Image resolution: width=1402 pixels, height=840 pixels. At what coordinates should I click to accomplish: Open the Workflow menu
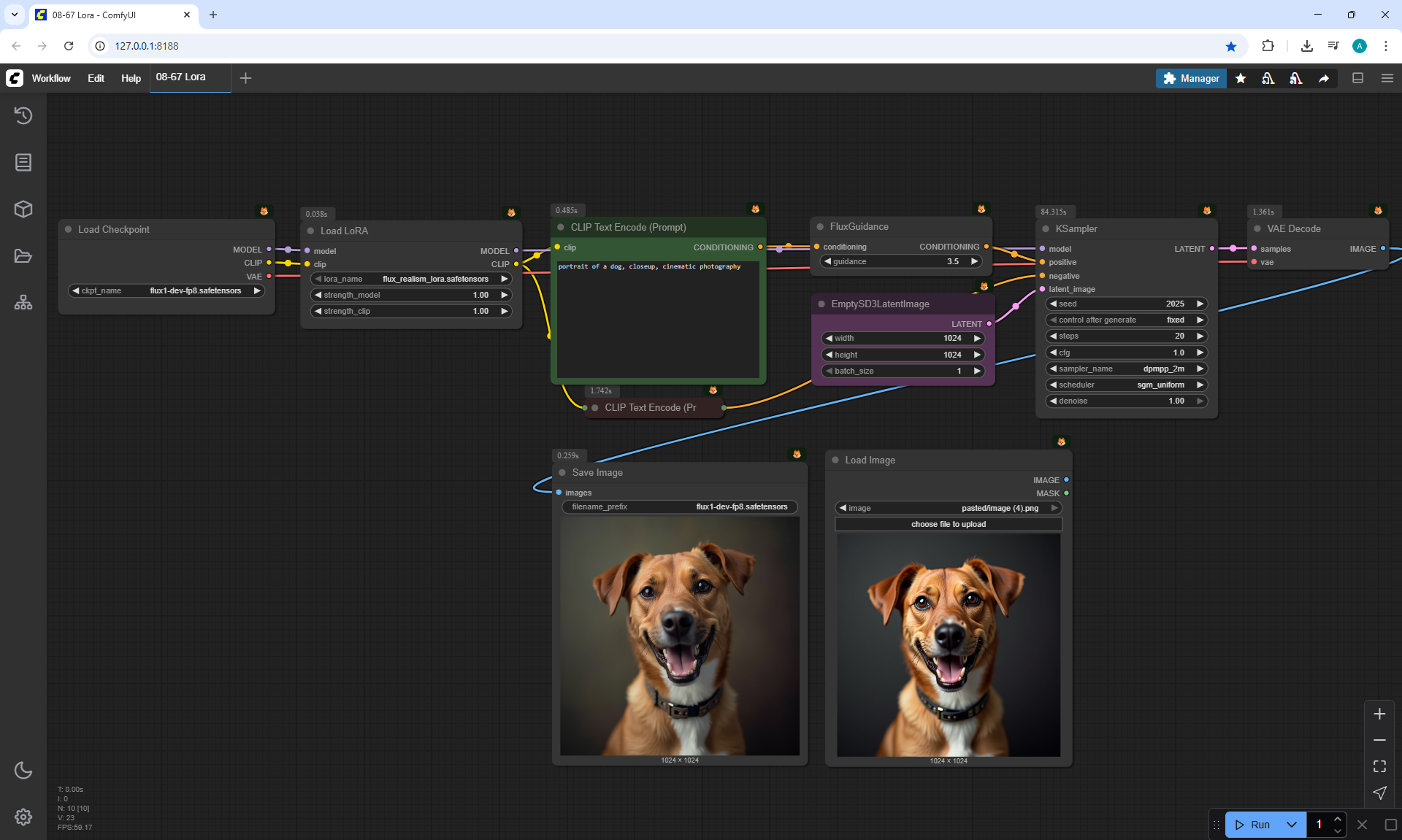pyautogui.click(x=51, y=78)
